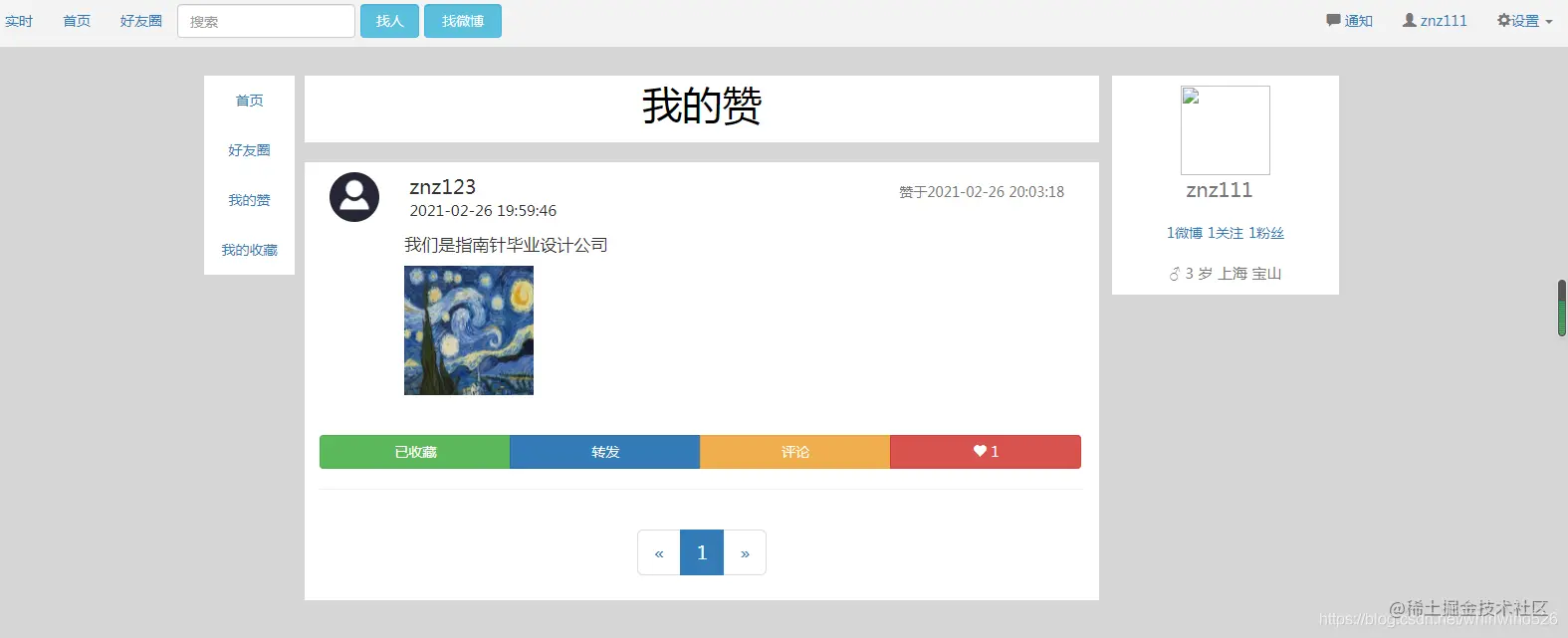
Task: Click the 找人 find people button
Action: pos(389,21)
